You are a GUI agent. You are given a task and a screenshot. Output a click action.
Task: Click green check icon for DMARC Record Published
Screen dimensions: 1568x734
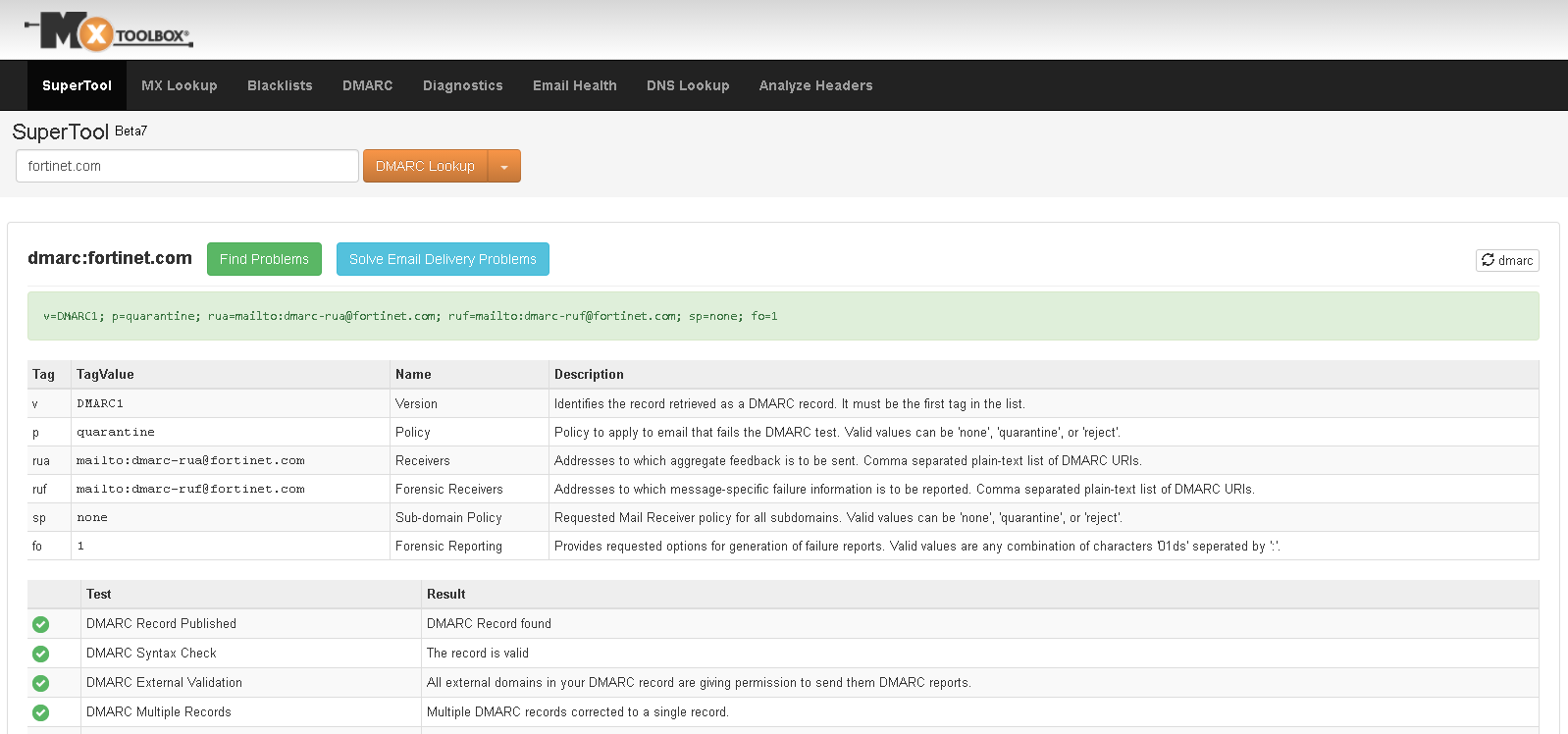(x=40, y=624)
